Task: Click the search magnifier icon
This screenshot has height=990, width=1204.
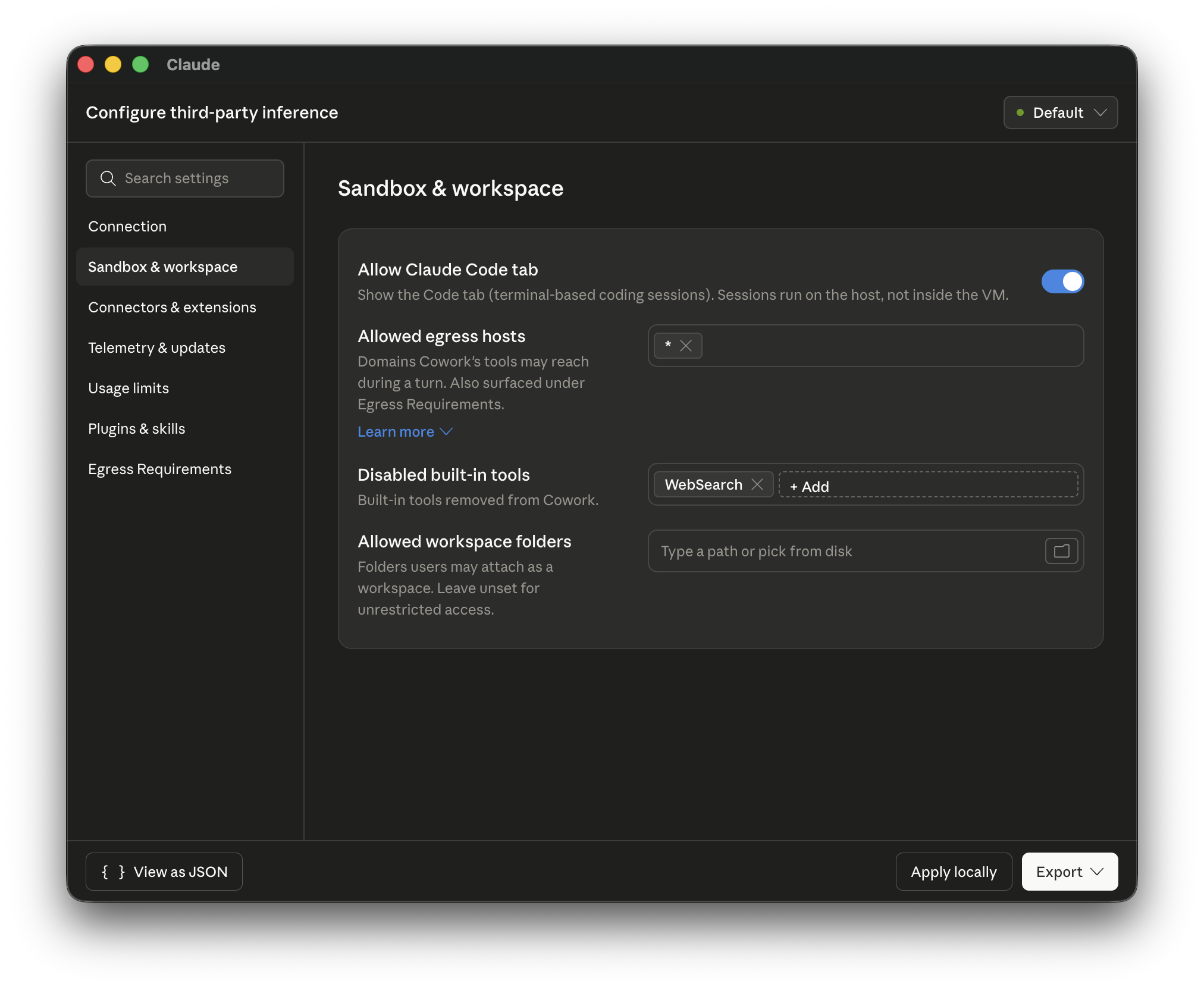Action: pos(108,178)
